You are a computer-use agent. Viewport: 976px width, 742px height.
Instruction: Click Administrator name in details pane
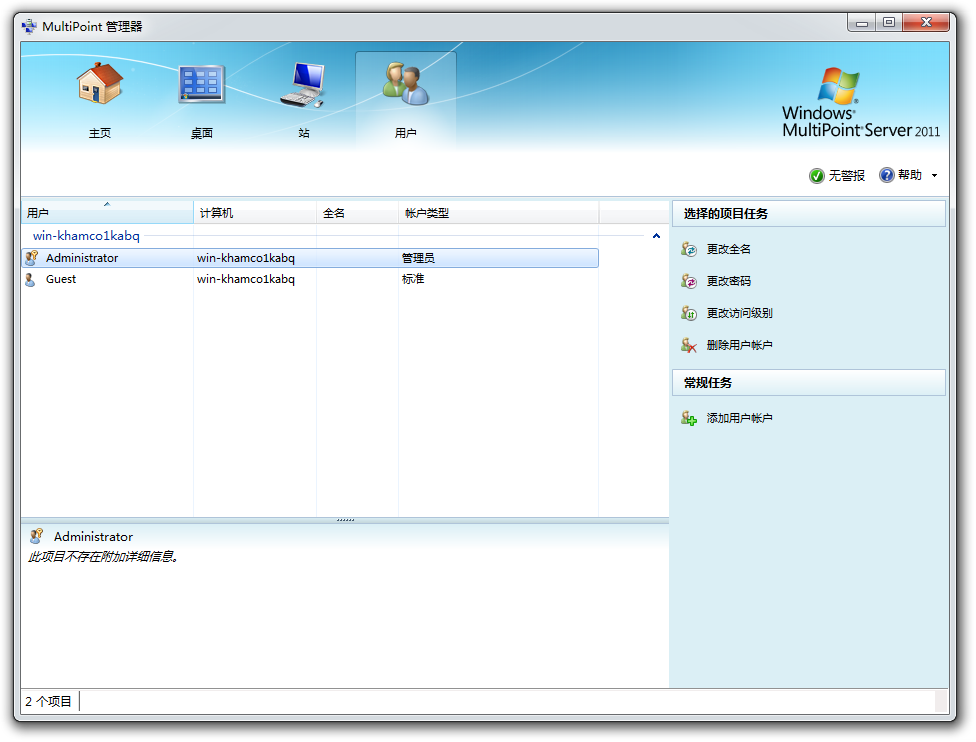93,537
